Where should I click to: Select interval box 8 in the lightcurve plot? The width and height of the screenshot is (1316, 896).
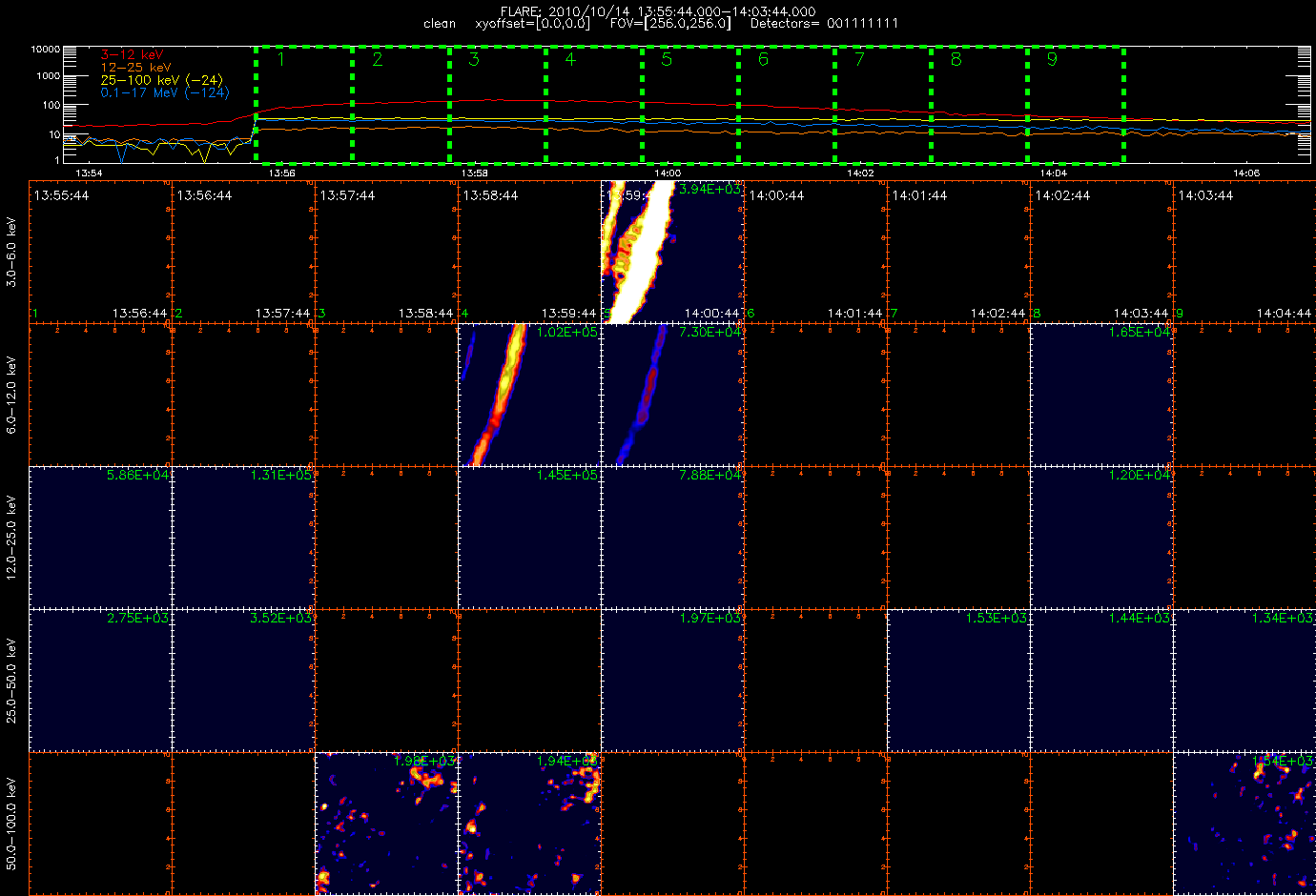tap(978, 105)
